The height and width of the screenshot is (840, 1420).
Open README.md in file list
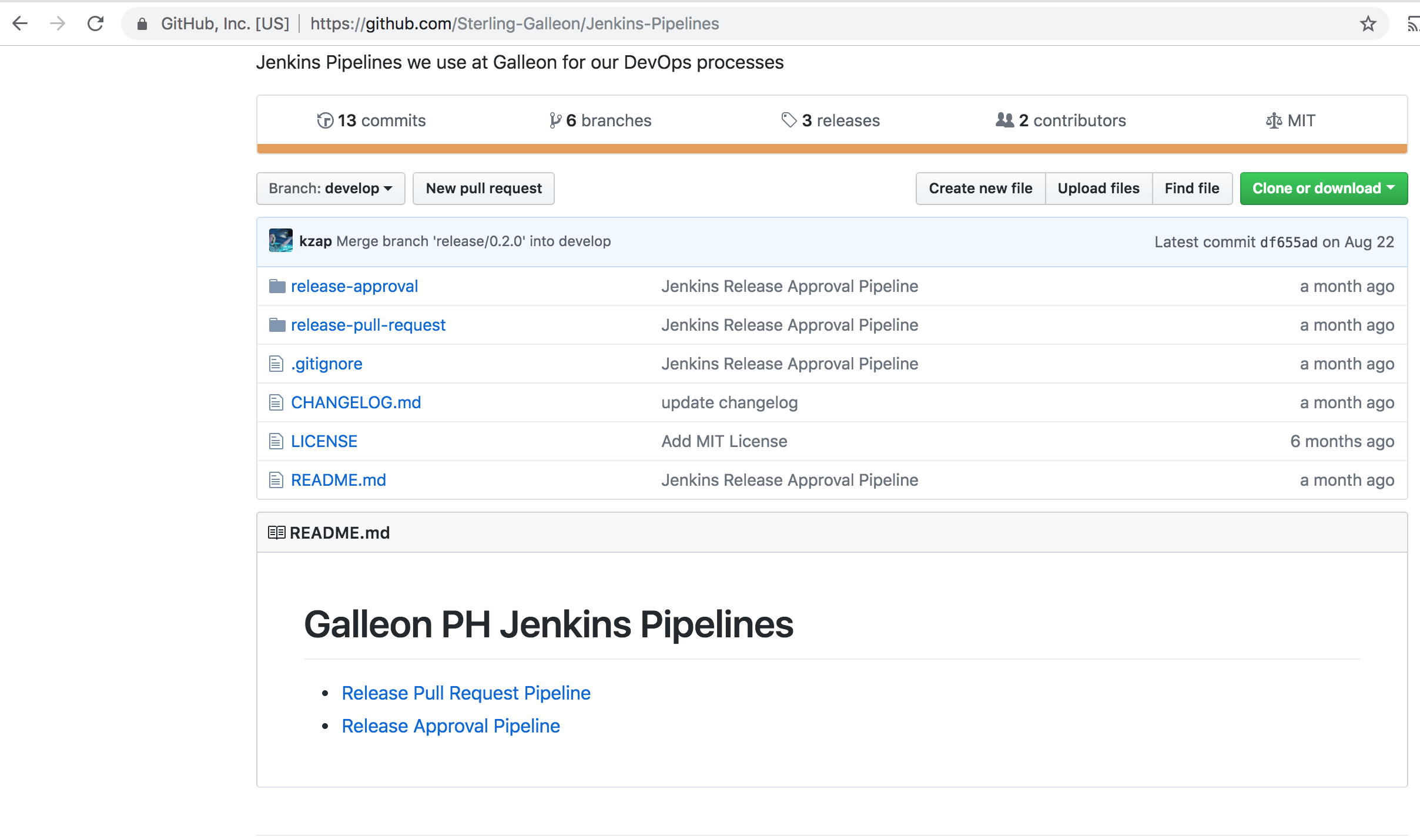pyautogui.click(x=339, y=480)
